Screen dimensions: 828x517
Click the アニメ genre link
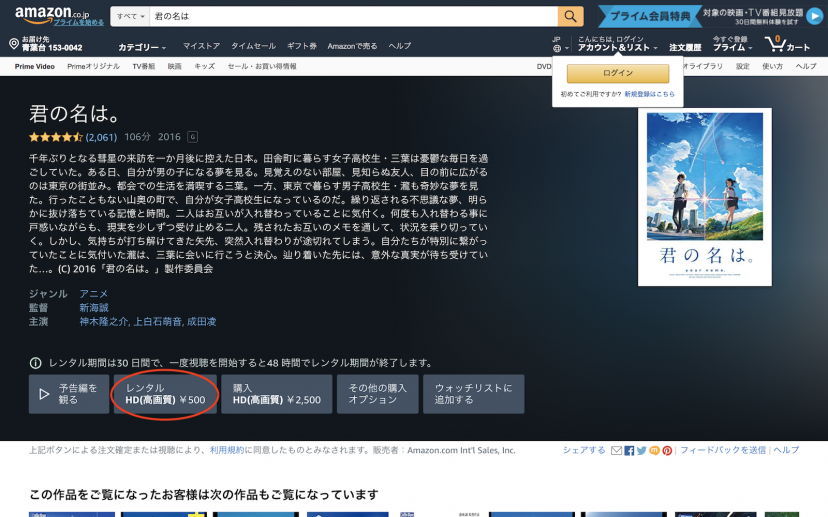tap(93, 294)
